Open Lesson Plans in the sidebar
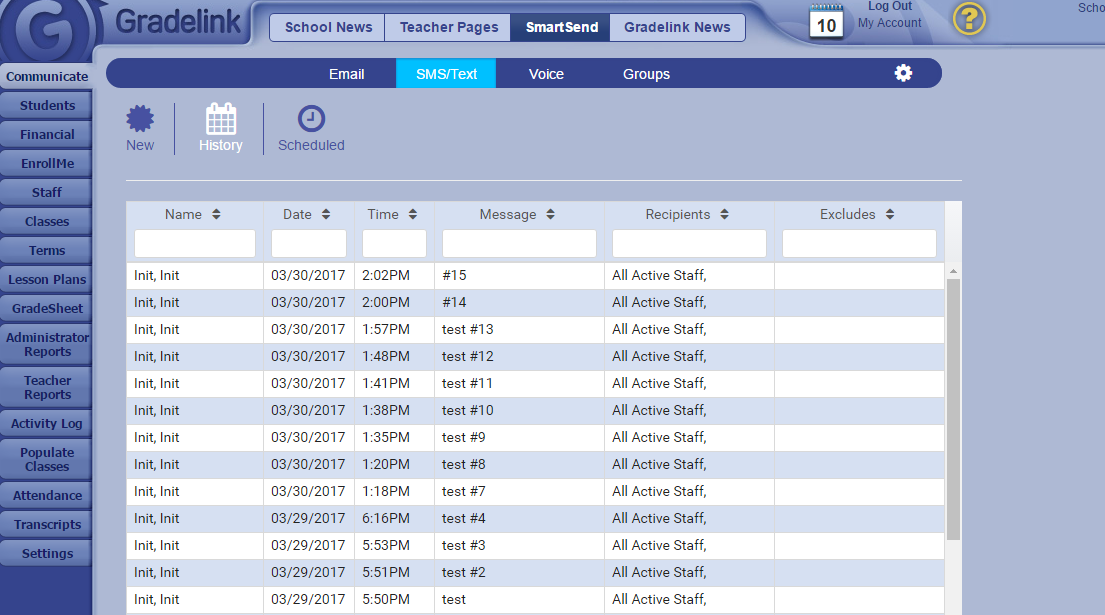Viewport: 1105px width, 615px height. [47, 279]
